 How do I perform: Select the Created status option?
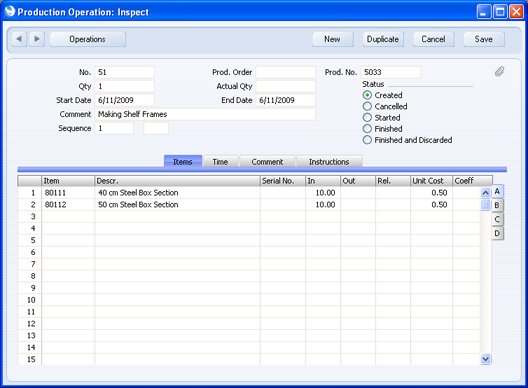367,95
